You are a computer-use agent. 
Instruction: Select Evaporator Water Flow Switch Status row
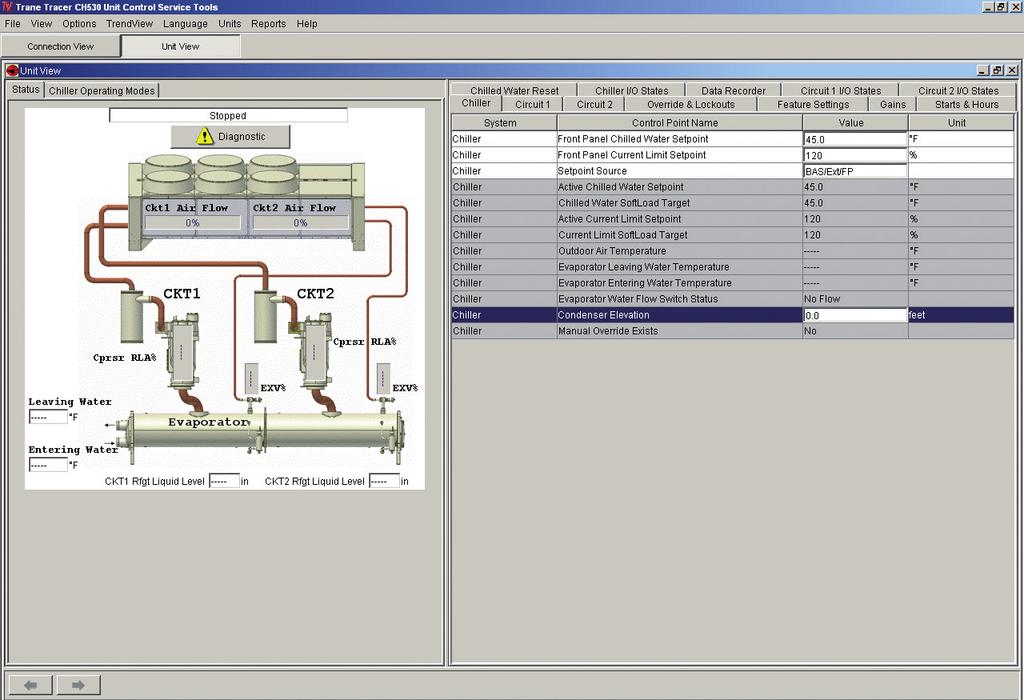[732, 299]
